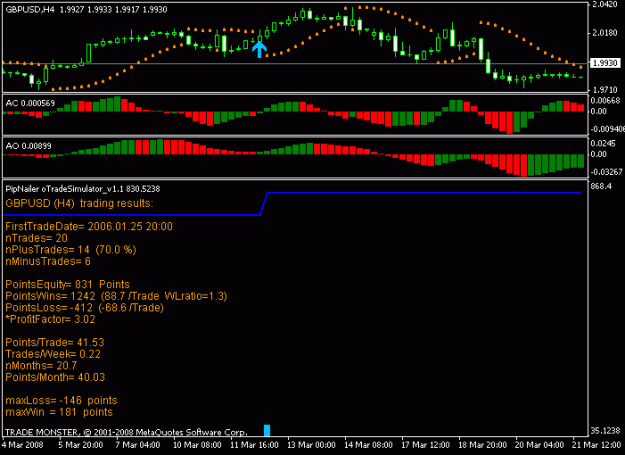Click the nTrades= 20 line
Screen dimensions: 625x455
pos(37,238)
